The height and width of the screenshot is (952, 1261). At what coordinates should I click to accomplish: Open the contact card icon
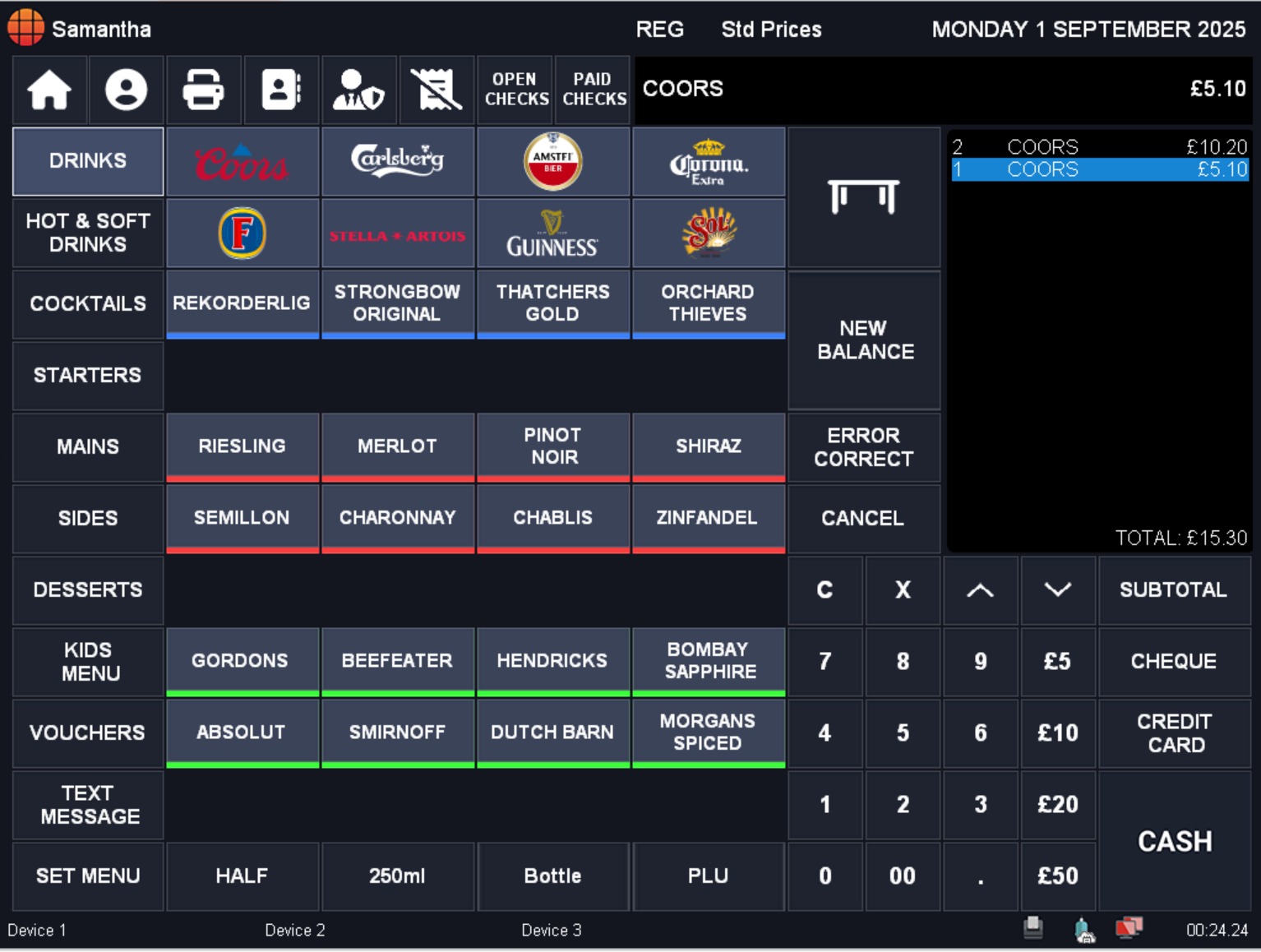(x=281, y=90)
